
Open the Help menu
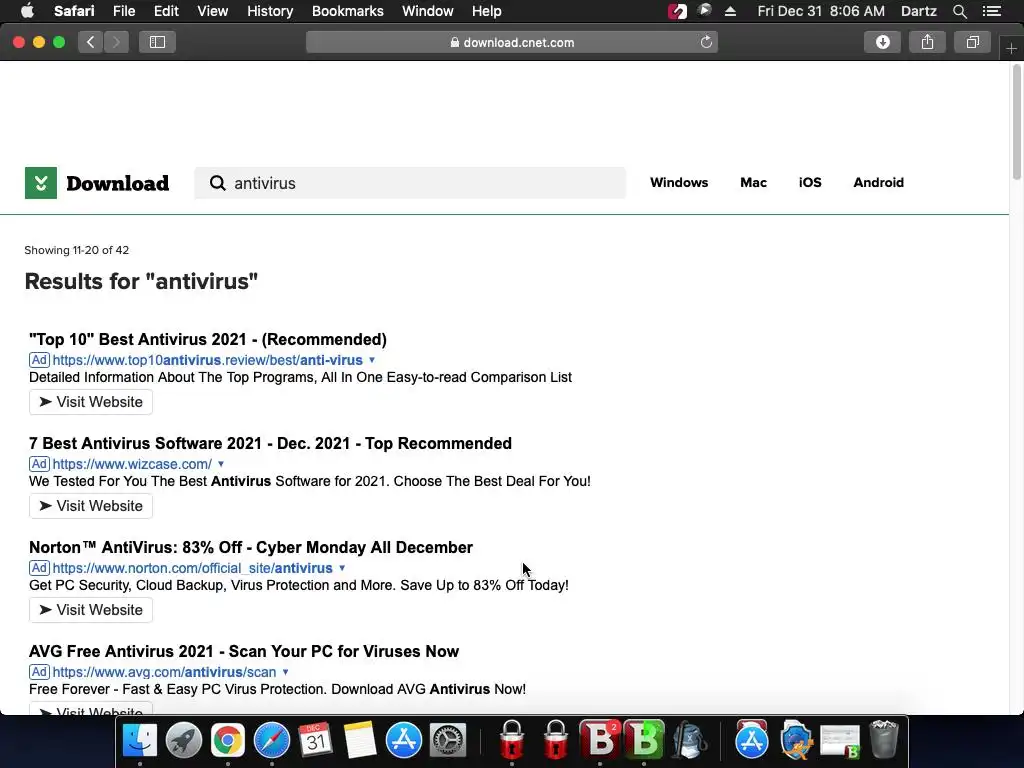[487, 11]
